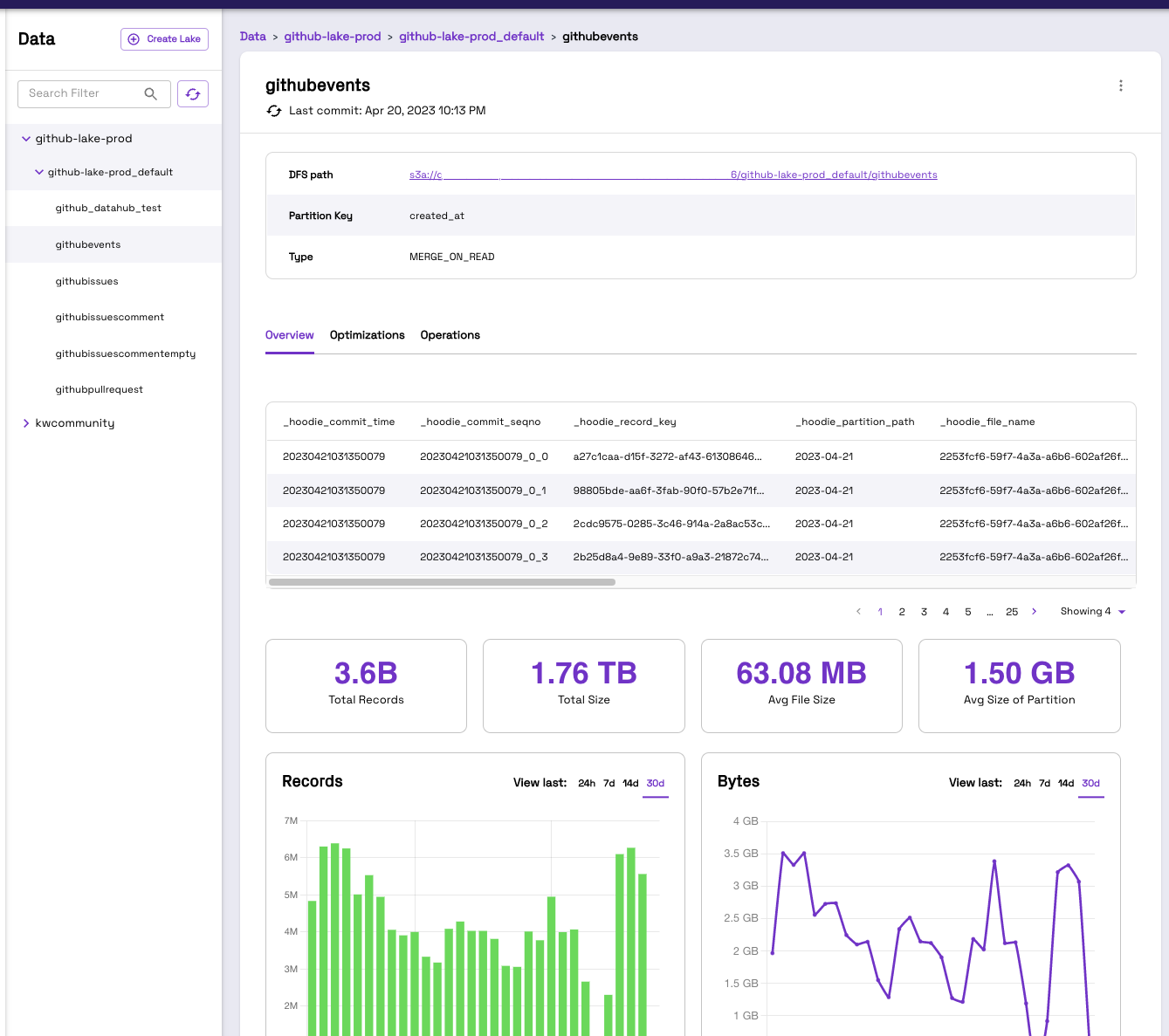Screen dimensions: 1169x1036
Task: Open the DFS path s3a link
Action: [673, 175]
